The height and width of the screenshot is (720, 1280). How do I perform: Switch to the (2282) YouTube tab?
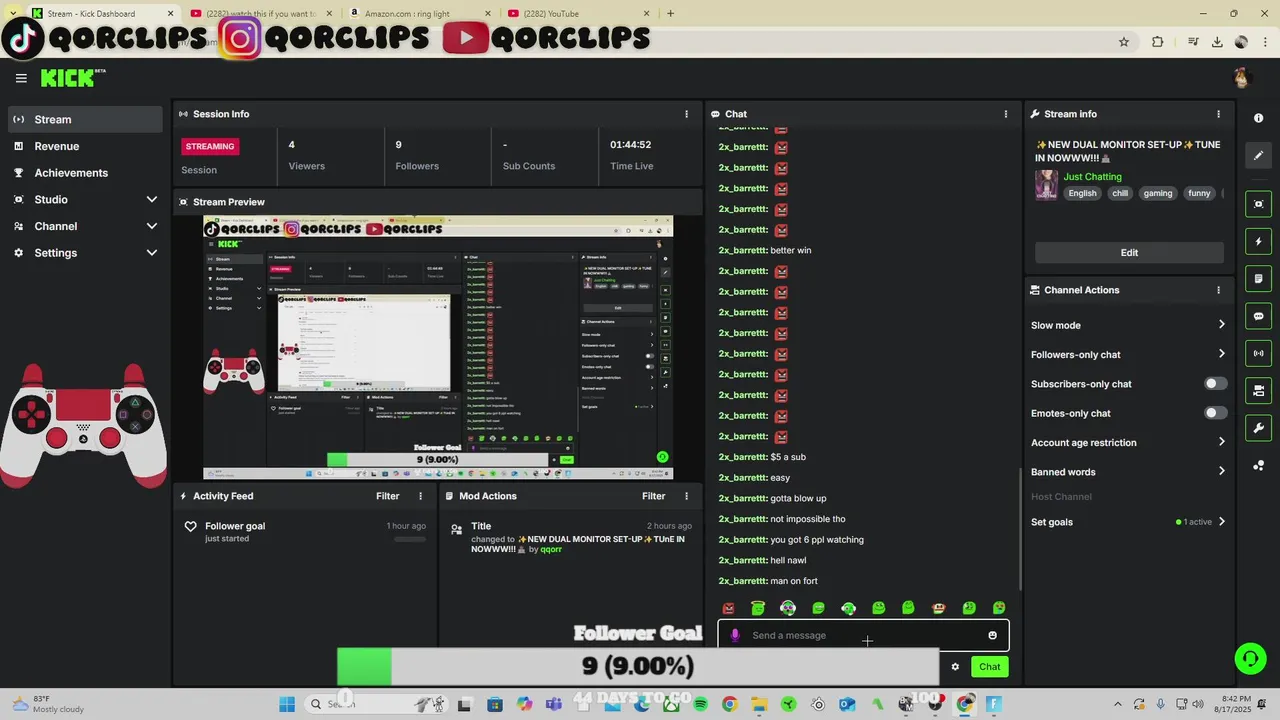[x=580, y=13]
